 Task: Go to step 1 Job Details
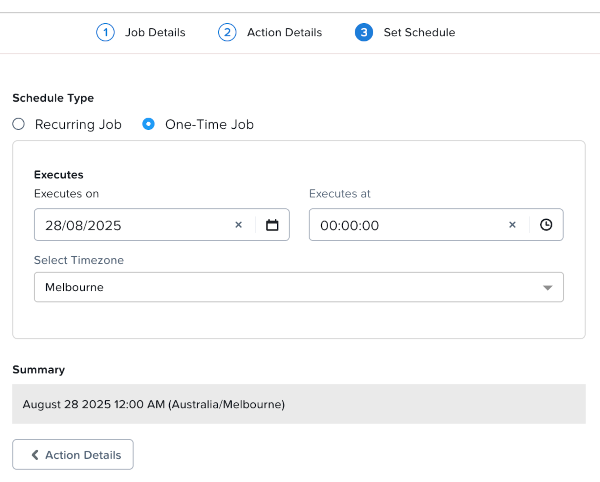pyautogui.click(x=140, y=33)
